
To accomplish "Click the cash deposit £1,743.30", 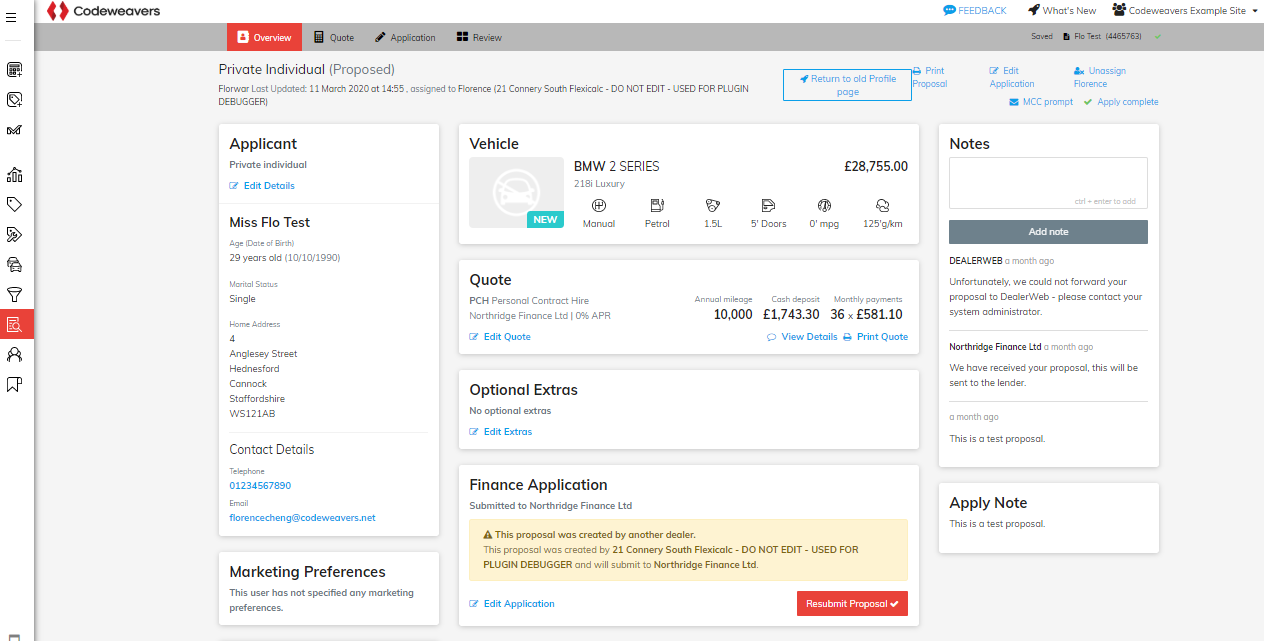I will 791,314.
